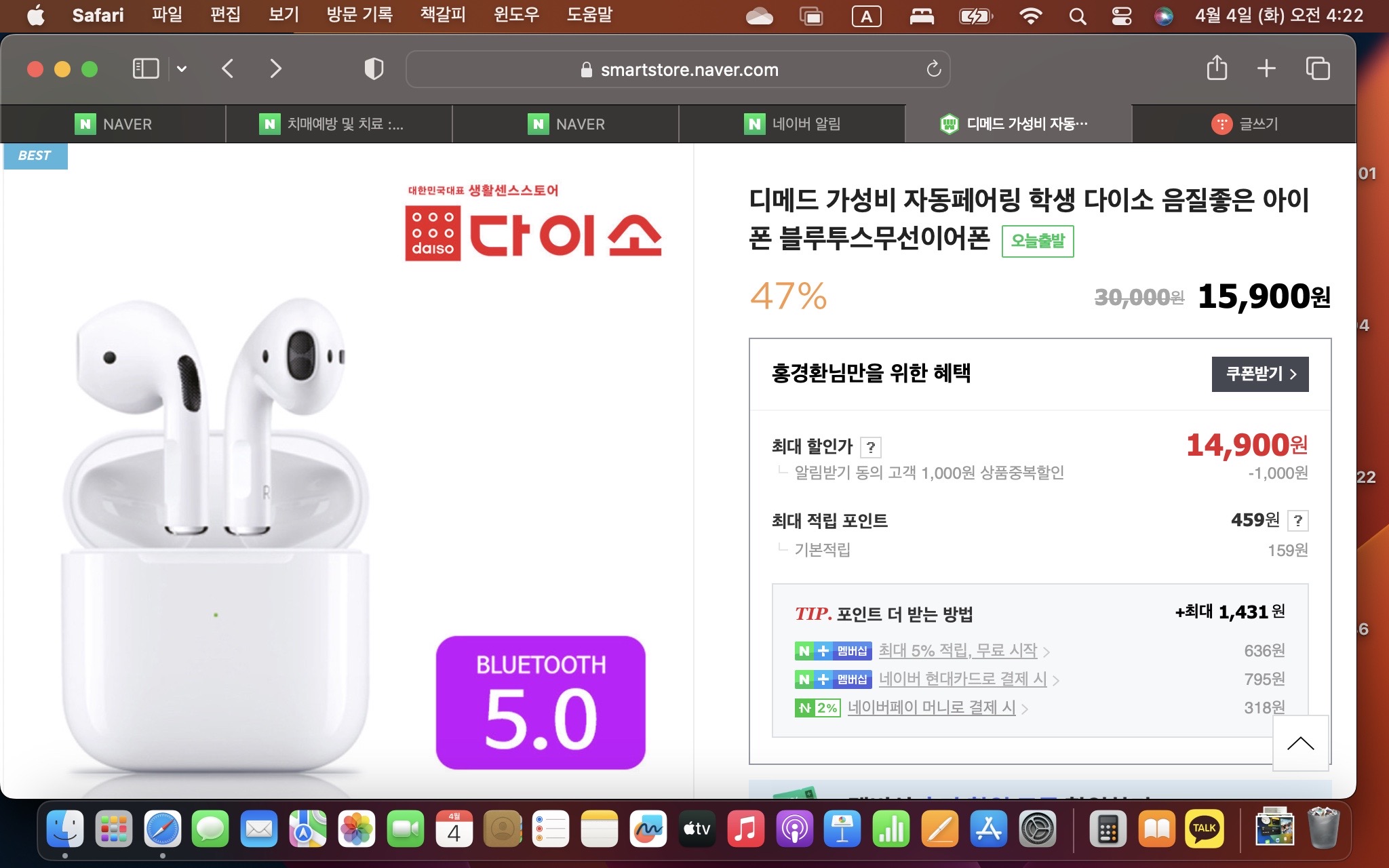Viewport: 1389px width, 868px height.
Task: Reload the page with the refresh icon
Action: click(934, 68)
